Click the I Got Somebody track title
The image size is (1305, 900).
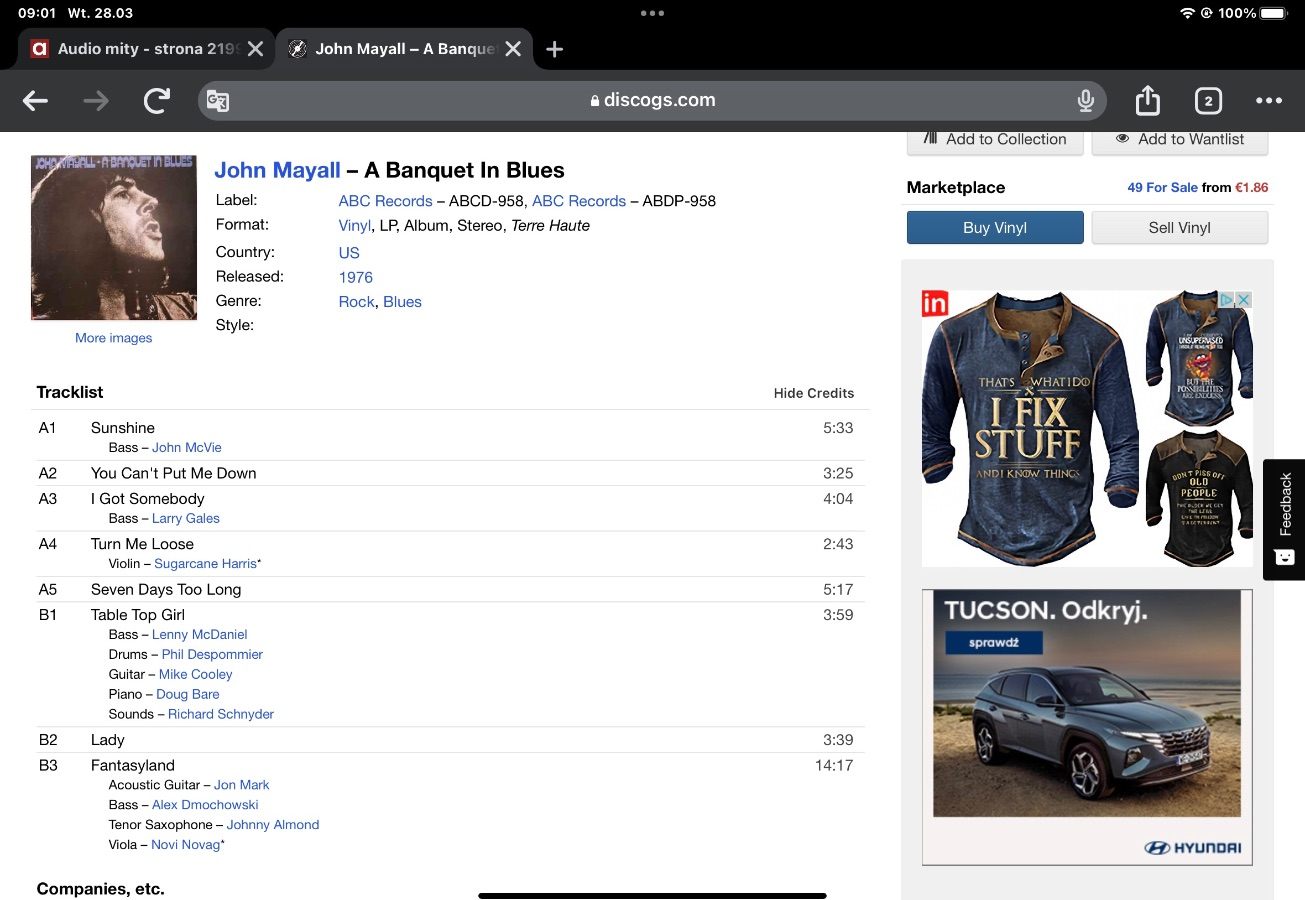(148, 499)
